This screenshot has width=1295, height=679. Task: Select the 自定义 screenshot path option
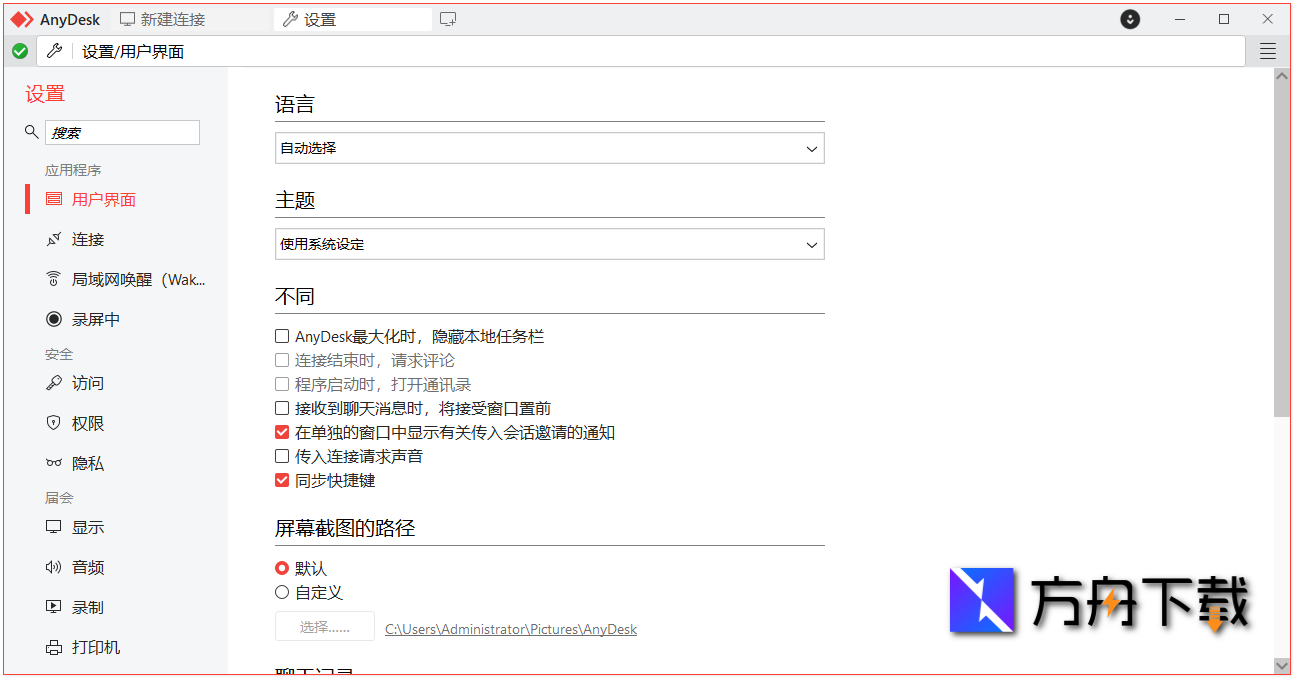coord(282,591)
